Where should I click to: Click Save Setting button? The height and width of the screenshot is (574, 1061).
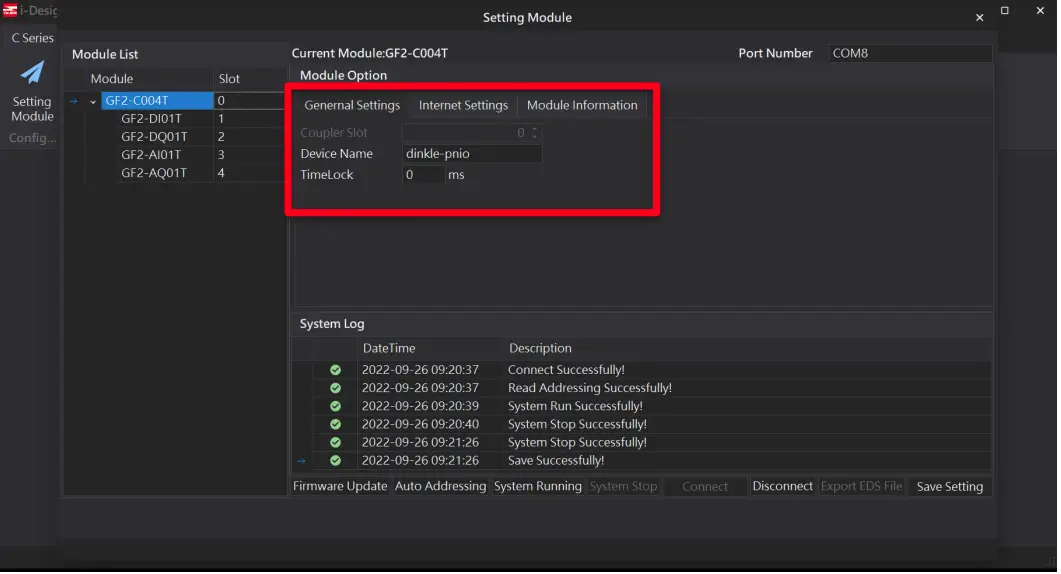[949, 487]
